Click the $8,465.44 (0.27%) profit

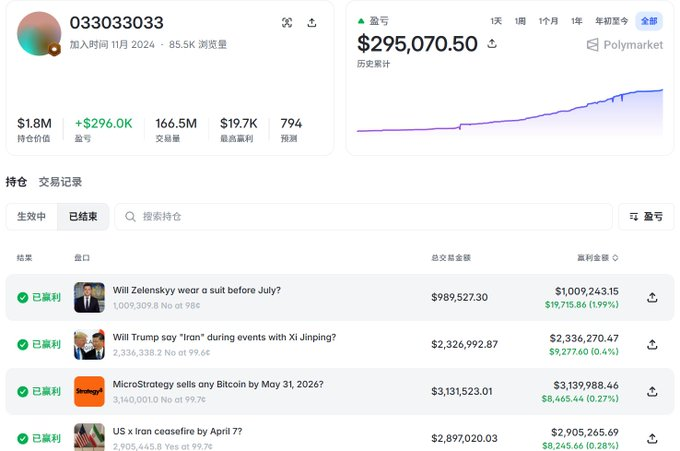(x=580, y=399)
